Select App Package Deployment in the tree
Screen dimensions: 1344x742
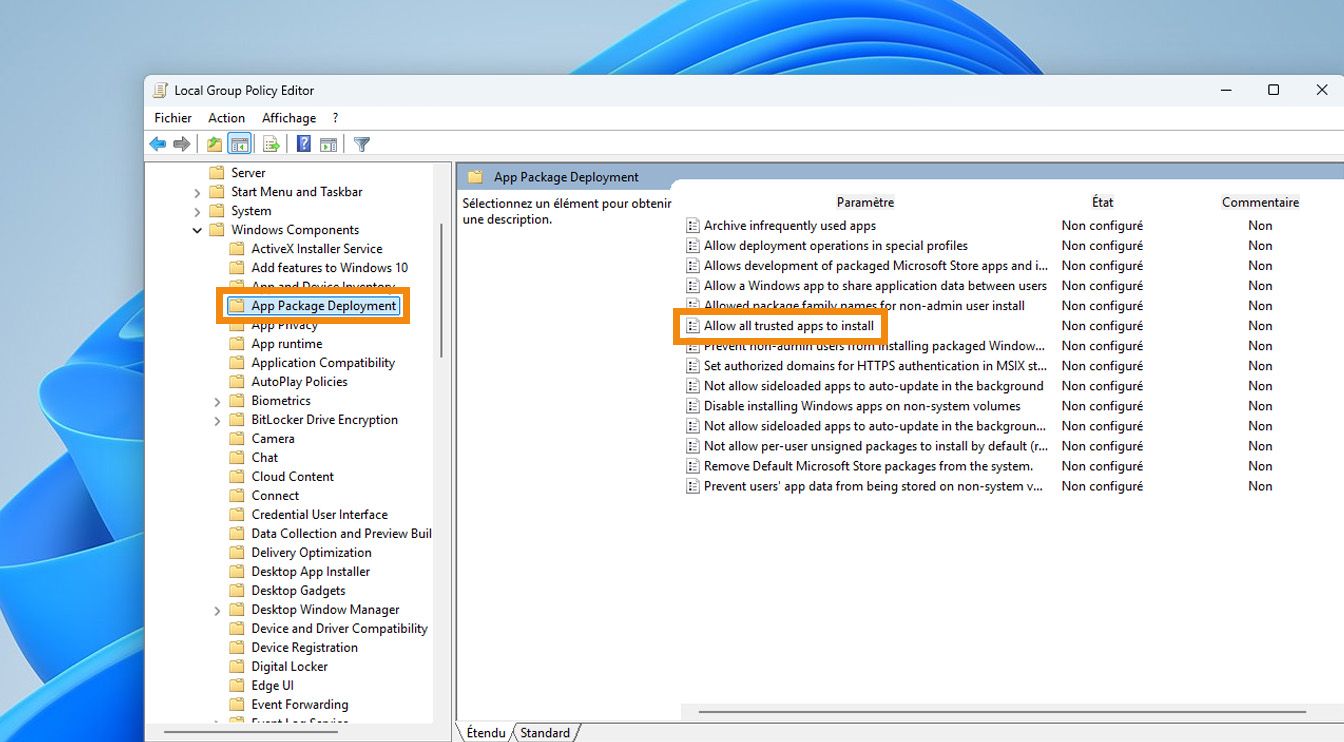tap(324, 306)
